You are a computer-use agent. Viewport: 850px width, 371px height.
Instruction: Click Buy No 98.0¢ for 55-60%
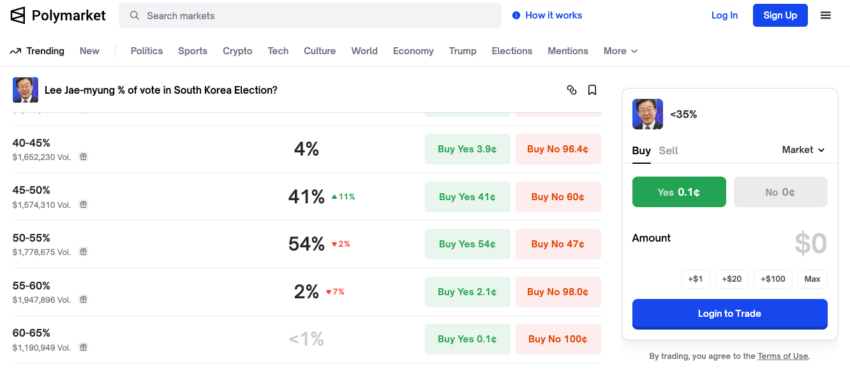(x=558, y=292)
